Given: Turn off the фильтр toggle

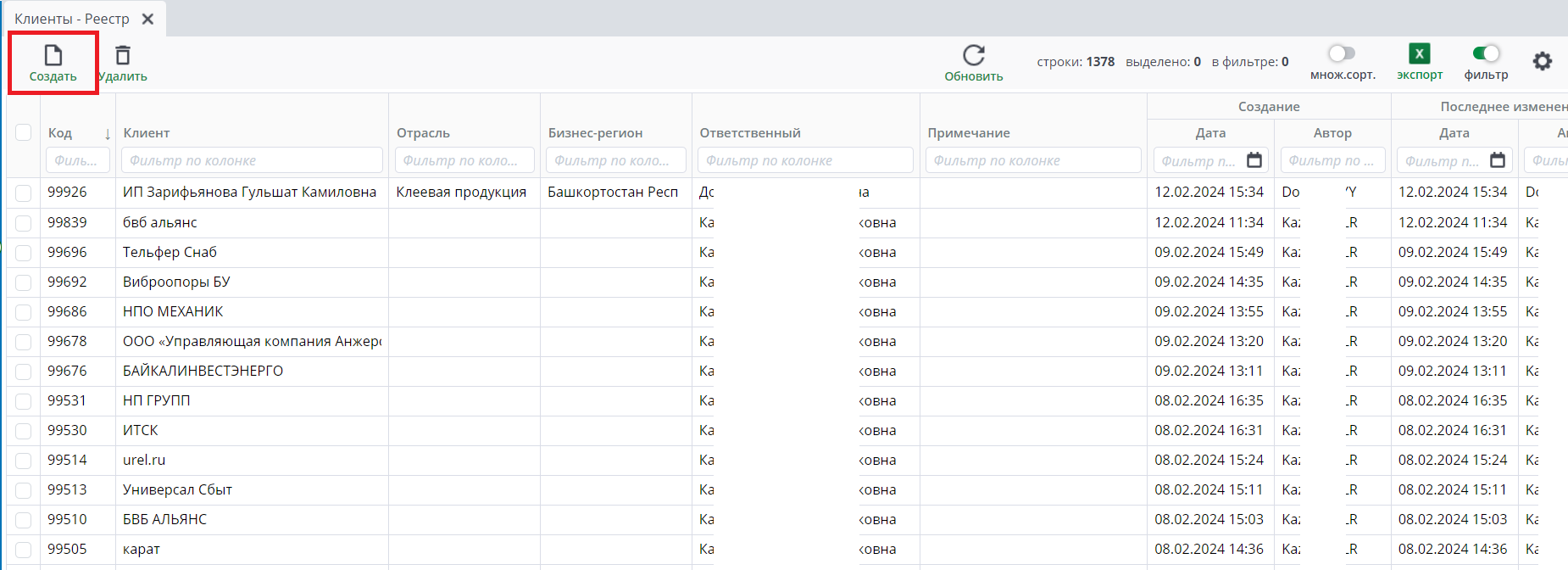Looking at the screenshot, I should click(1486, 53).
